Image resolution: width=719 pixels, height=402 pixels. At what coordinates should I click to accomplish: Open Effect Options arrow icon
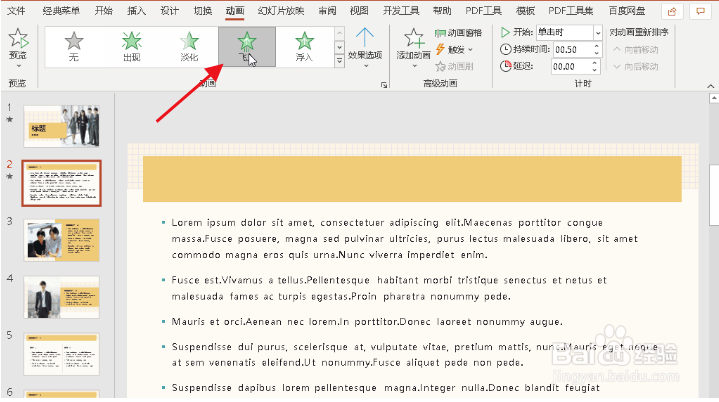pyautogui.click(x=365, y=38)
